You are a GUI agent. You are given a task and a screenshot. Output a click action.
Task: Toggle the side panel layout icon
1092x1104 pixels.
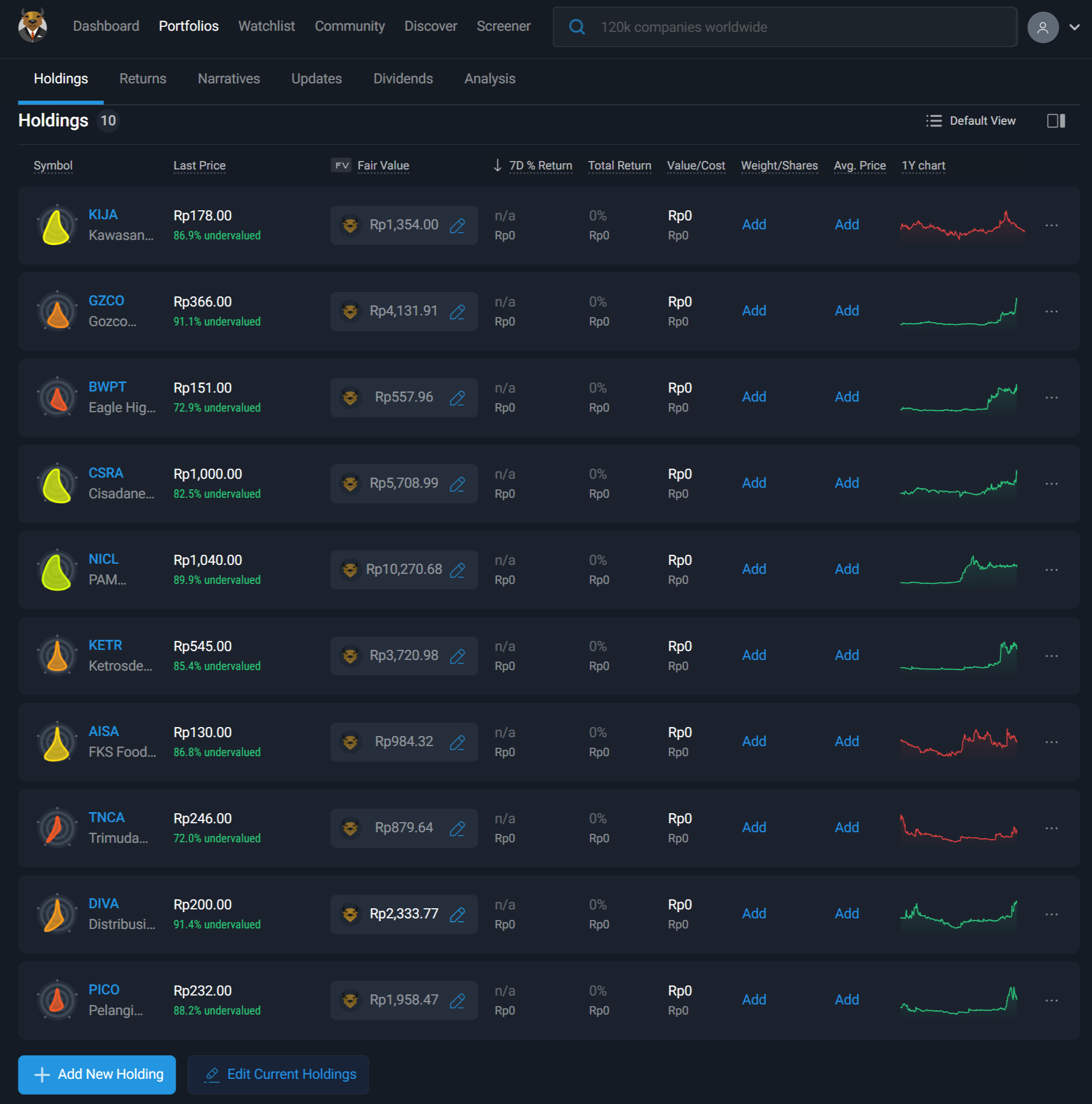pos(1056,121)
